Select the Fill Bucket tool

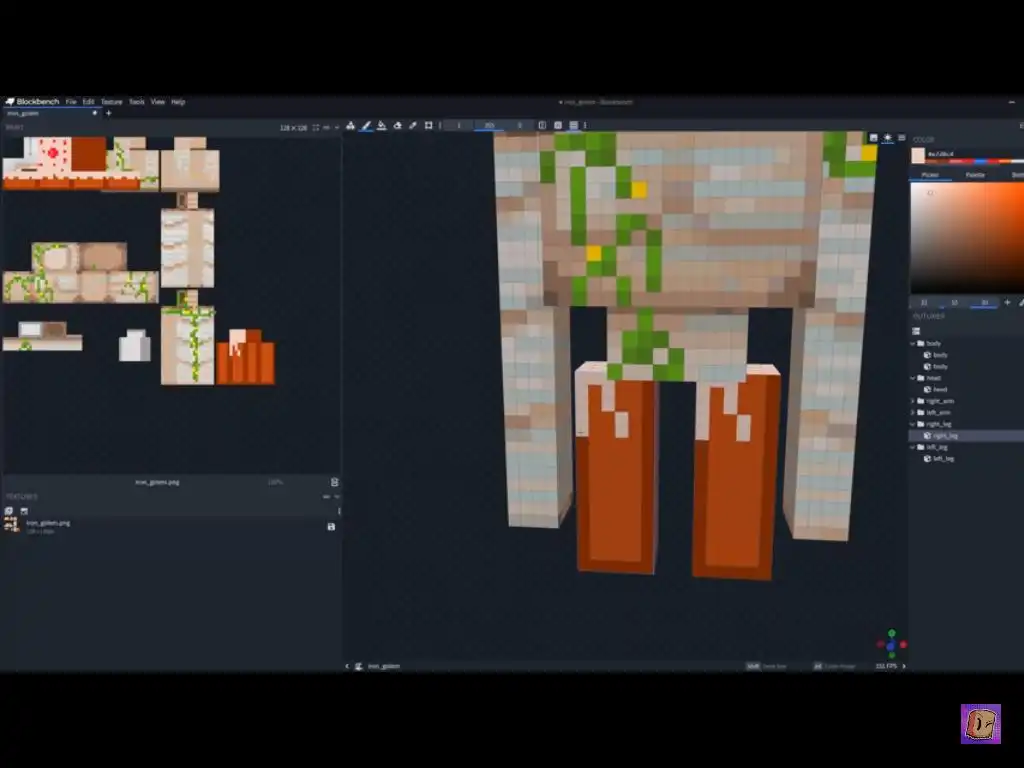(381, 125)
